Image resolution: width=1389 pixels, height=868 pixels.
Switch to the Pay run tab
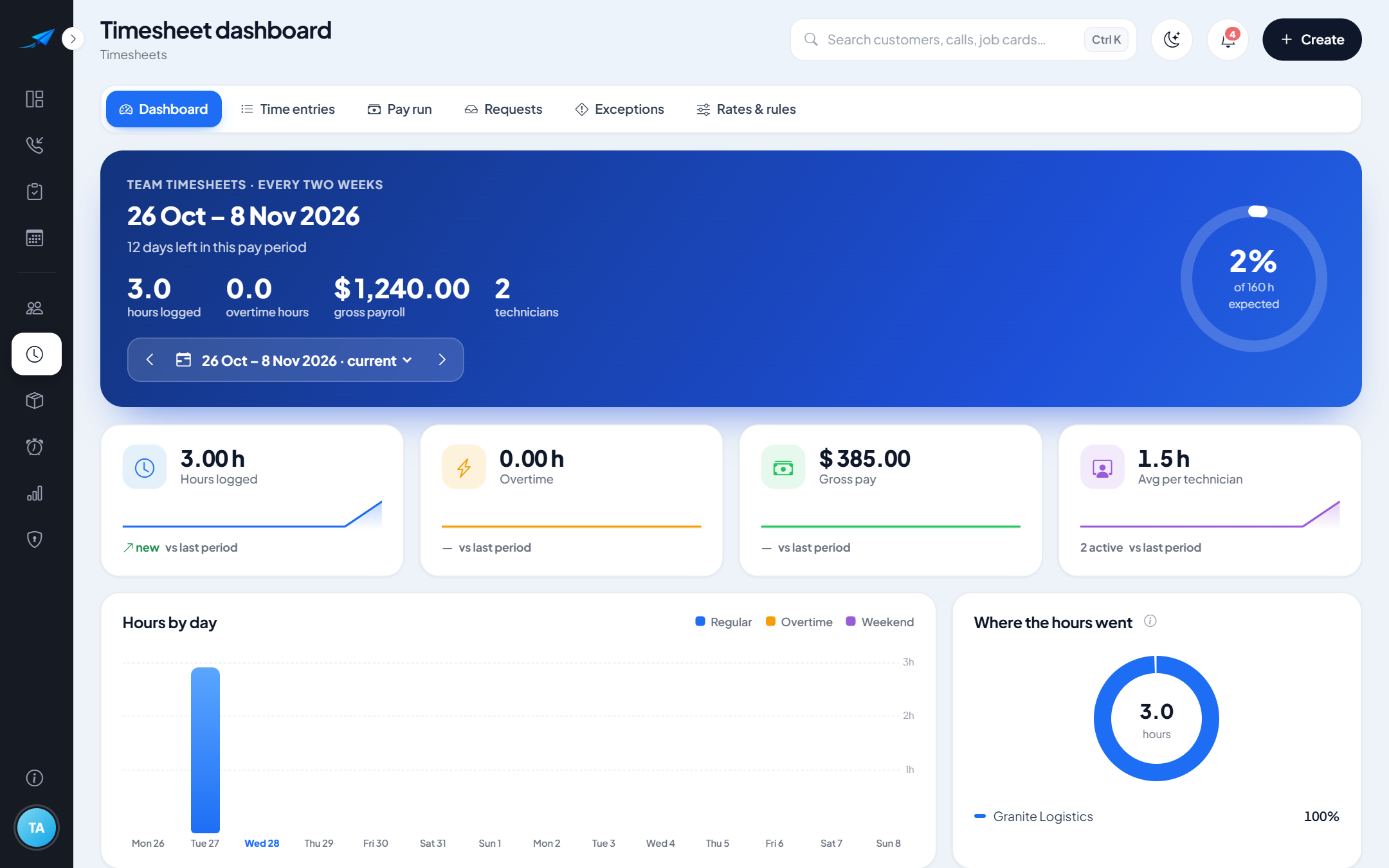click(399, 109)
